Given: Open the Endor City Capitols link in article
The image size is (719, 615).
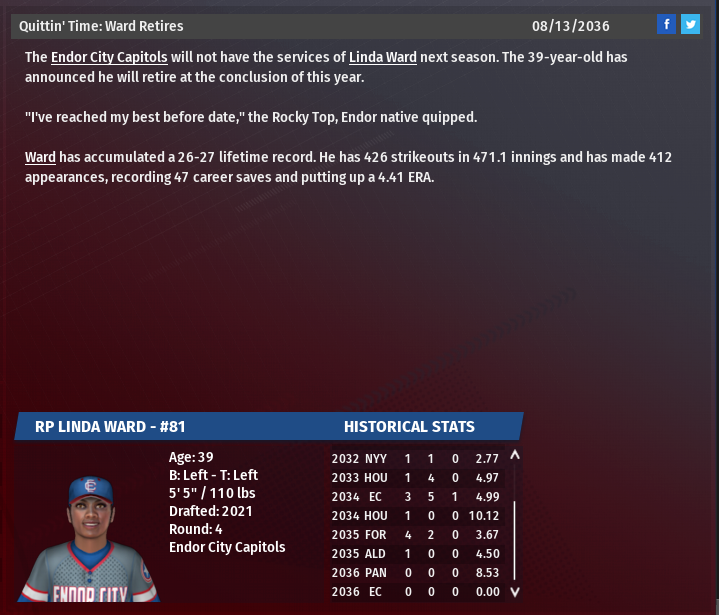Looking at the screenshot, I should tap(109, 58).
